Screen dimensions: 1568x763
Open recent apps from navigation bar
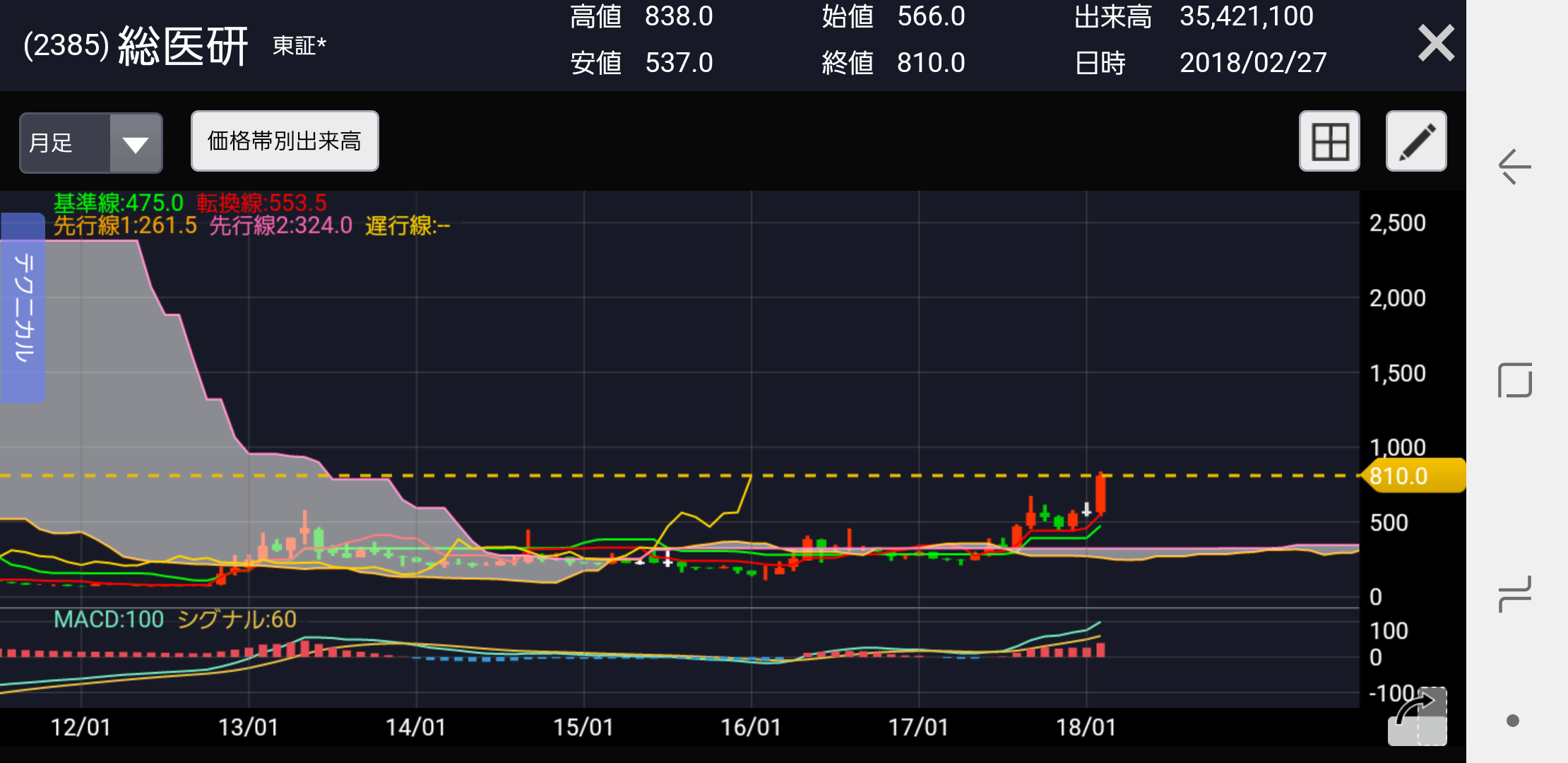[x=1514, y=593]
